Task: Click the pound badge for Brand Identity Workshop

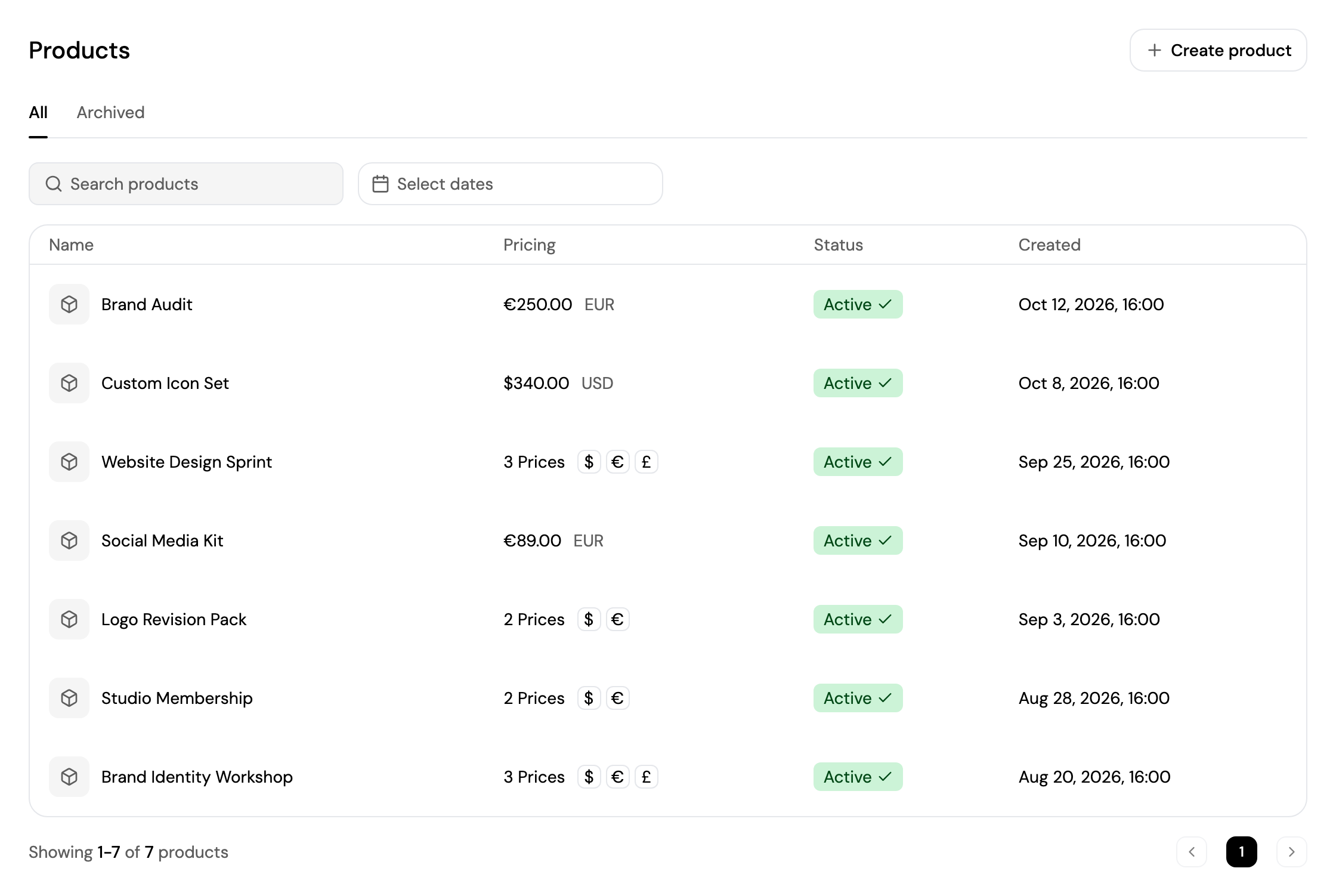Action: (x=646, y=777)
